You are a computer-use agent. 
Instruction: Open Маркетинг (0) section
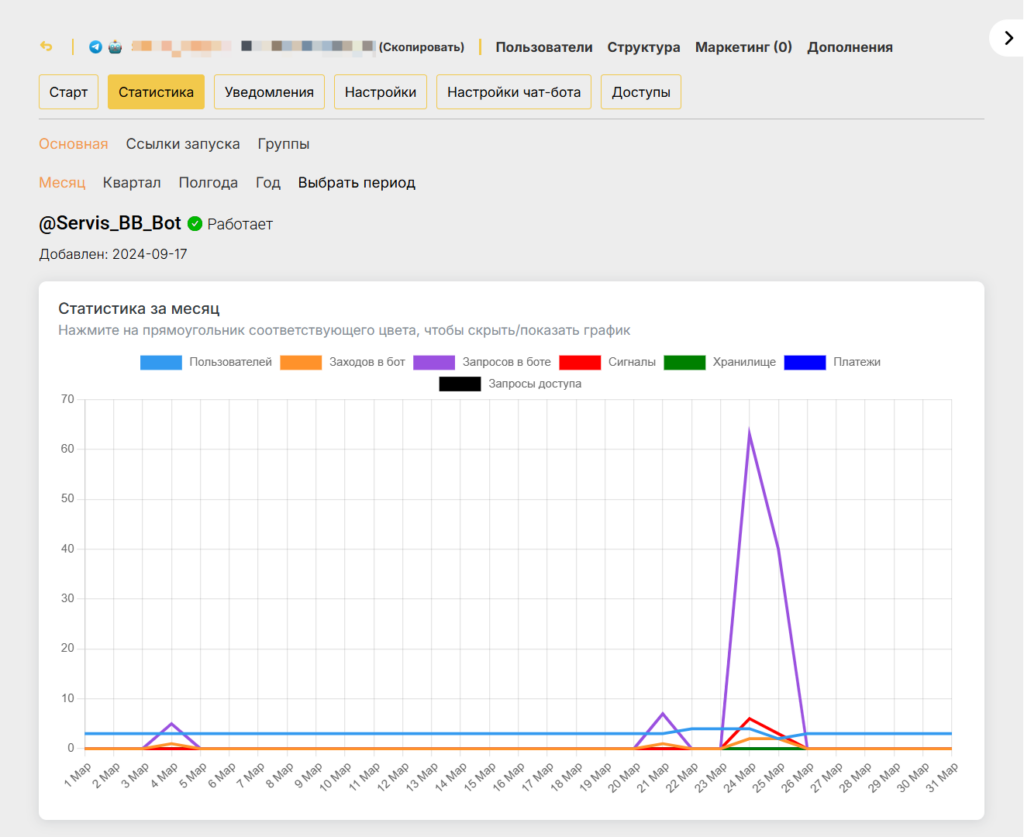pyautogui.click(x=743, y=47)
